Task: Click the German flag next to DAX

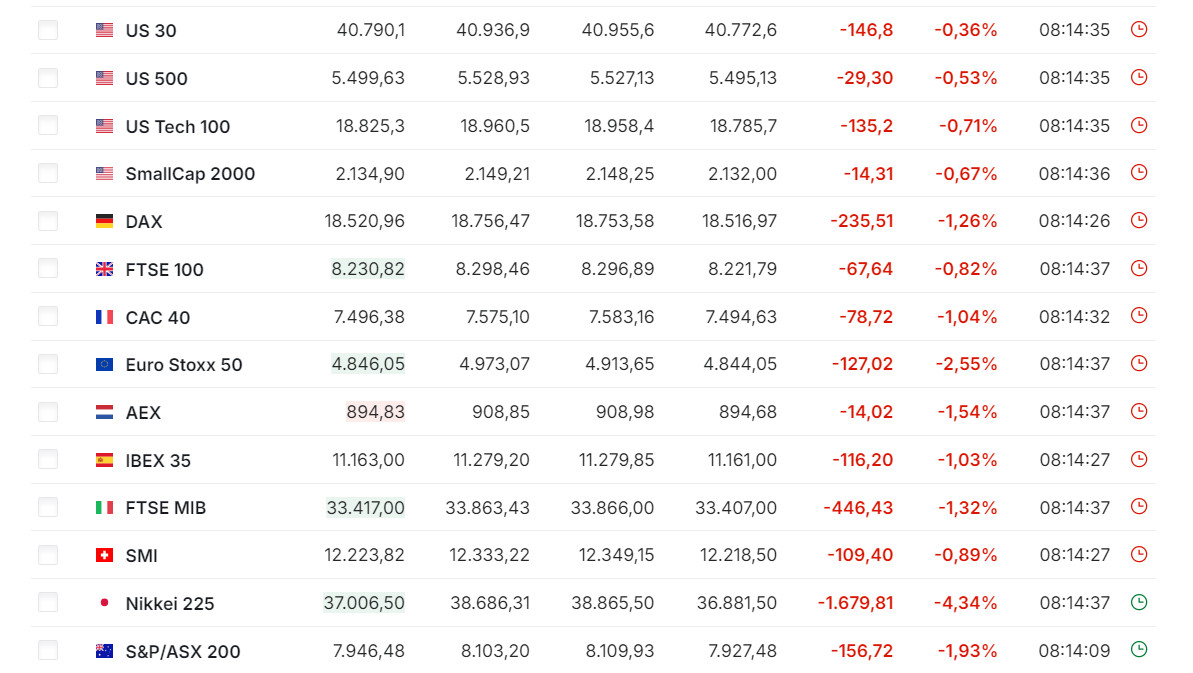Action: coord(104,221)
